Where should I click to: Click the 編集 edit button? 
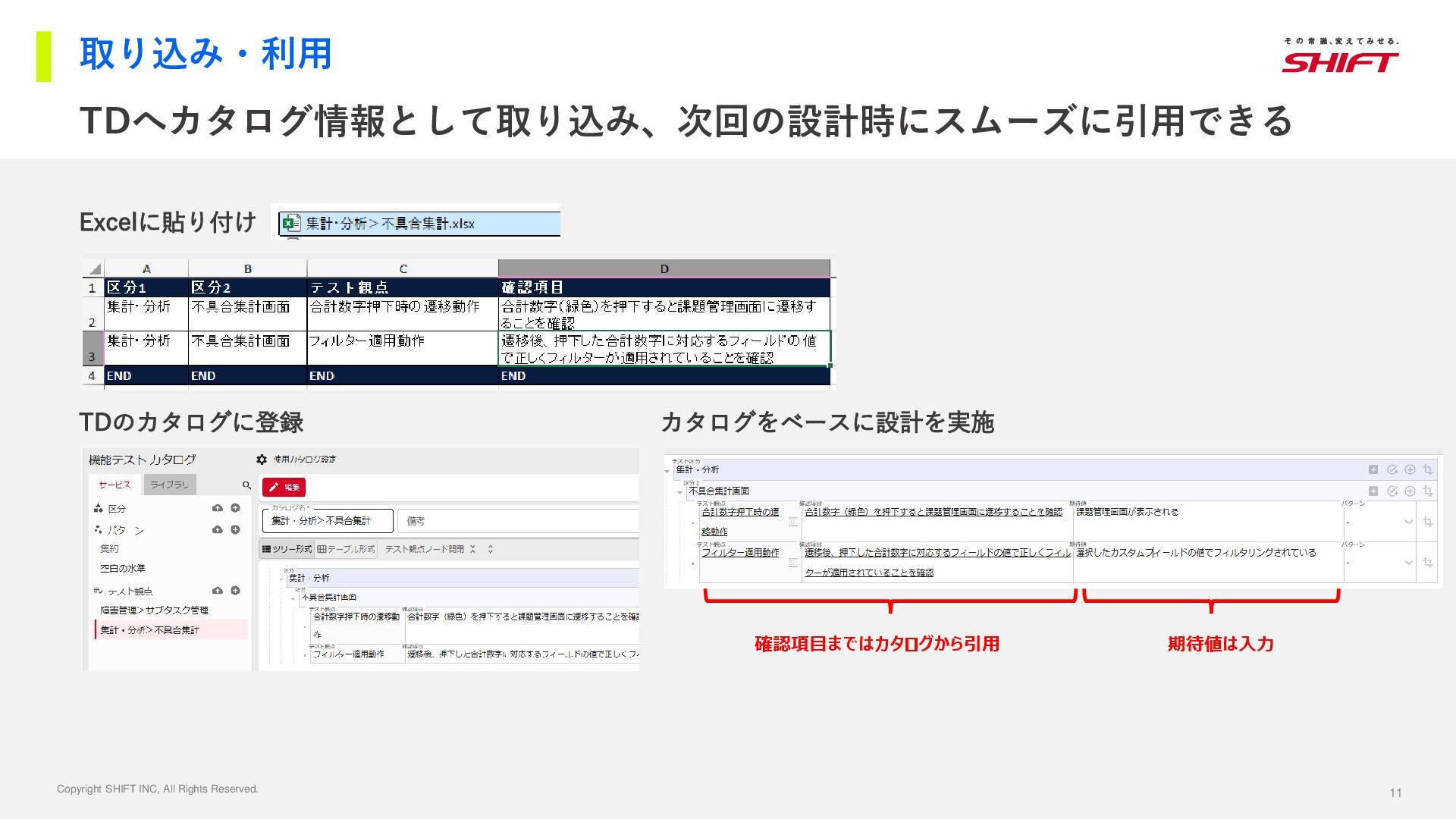point(284,488)
